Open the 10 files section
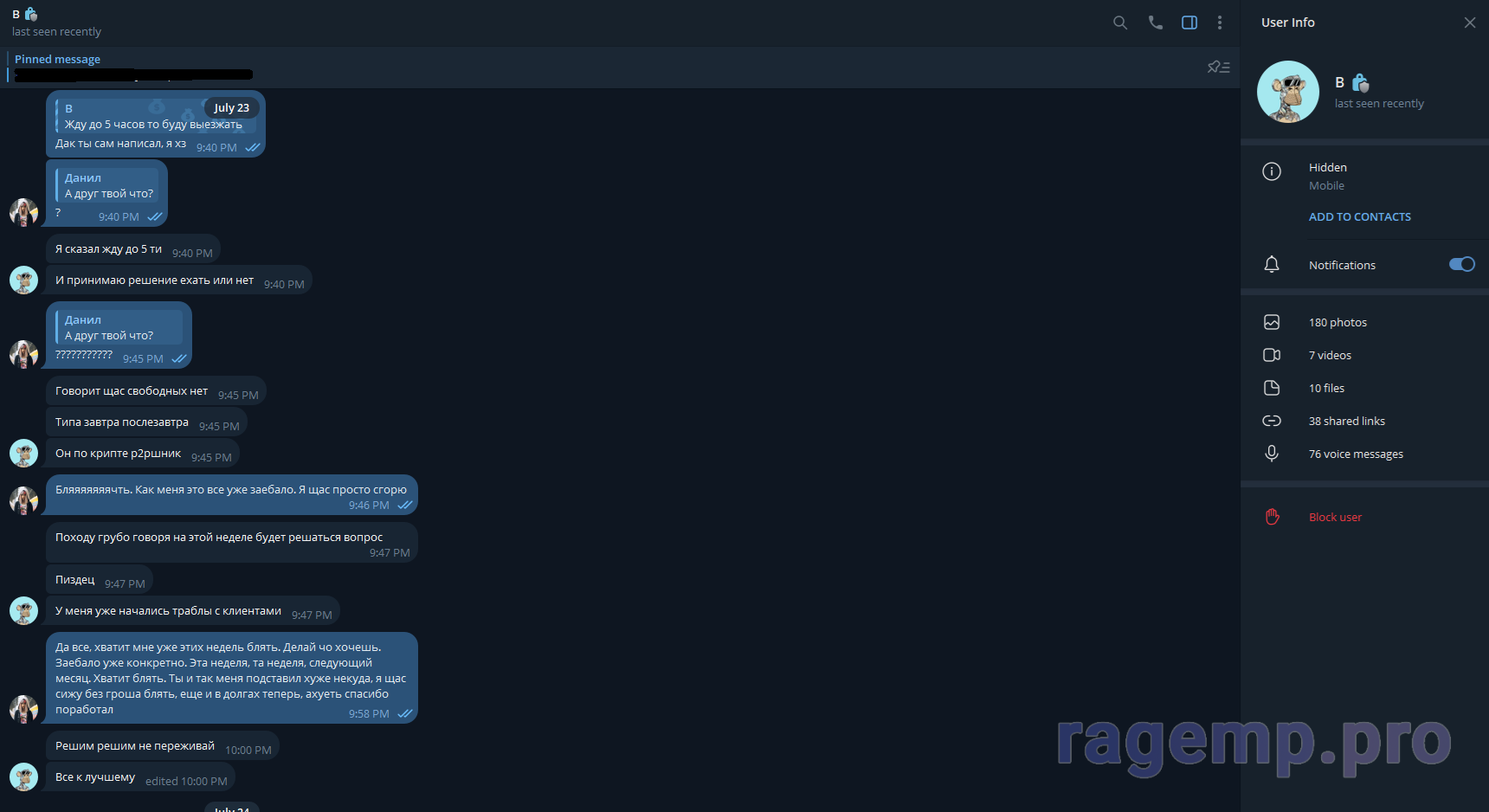The width and height of the screenshot is (1489, 812). (1326, 388)
